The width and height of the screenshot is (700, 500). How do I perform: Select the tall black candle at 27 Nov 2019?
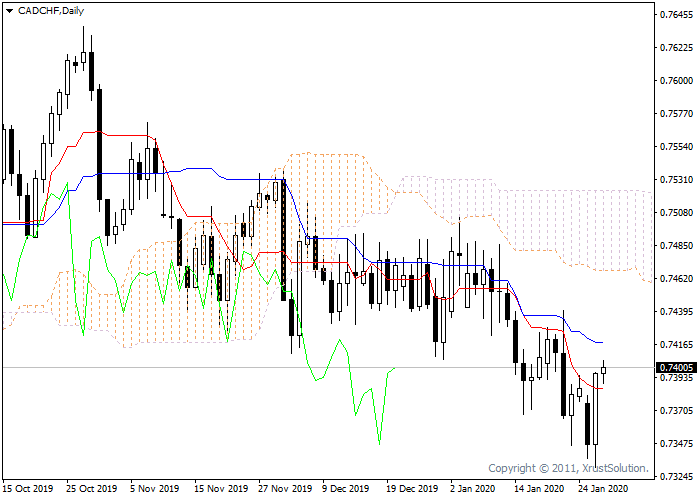[x=283, y=239]
